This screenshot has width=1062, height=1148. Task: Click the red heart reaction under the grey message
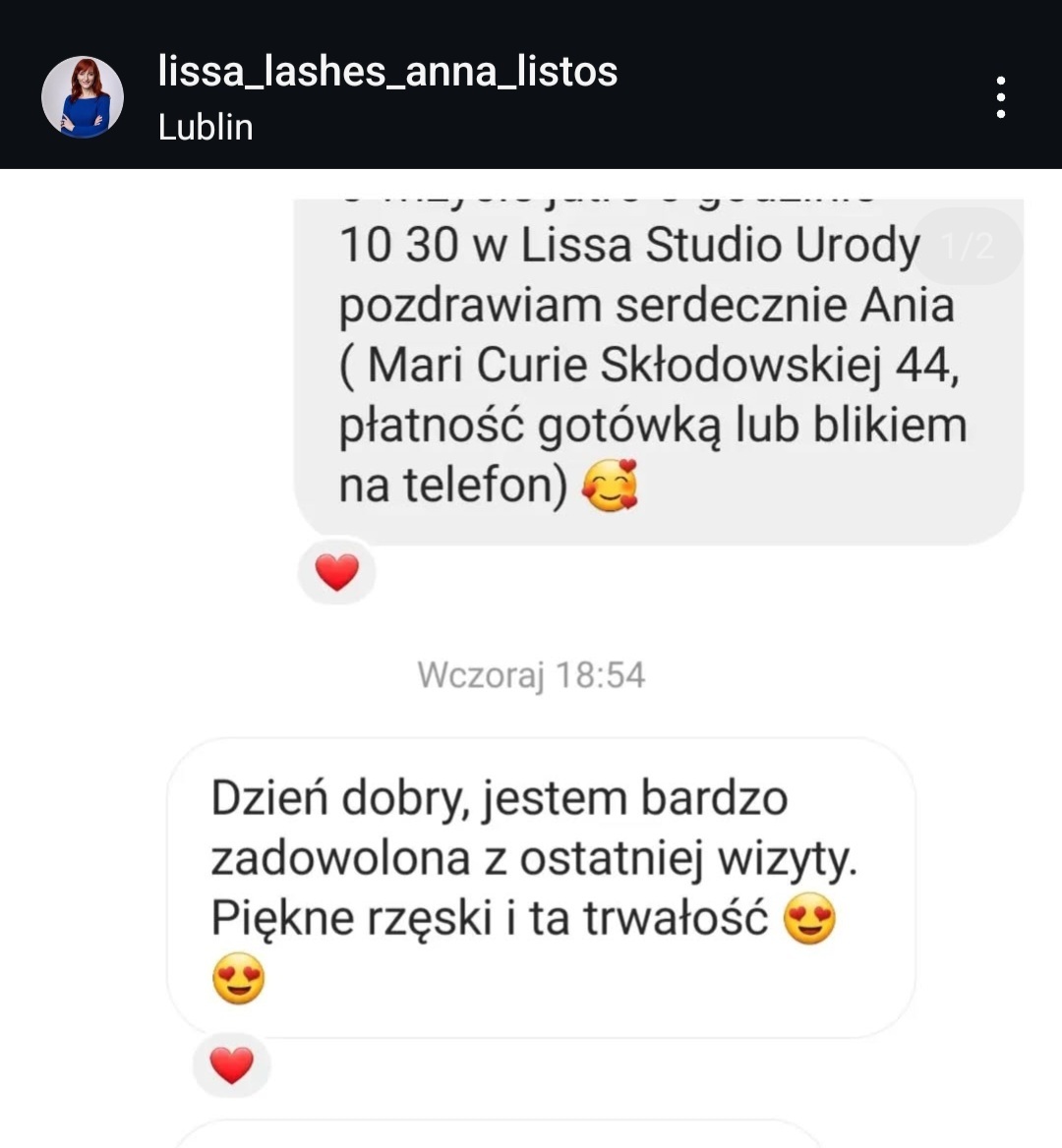click(337, 572)
